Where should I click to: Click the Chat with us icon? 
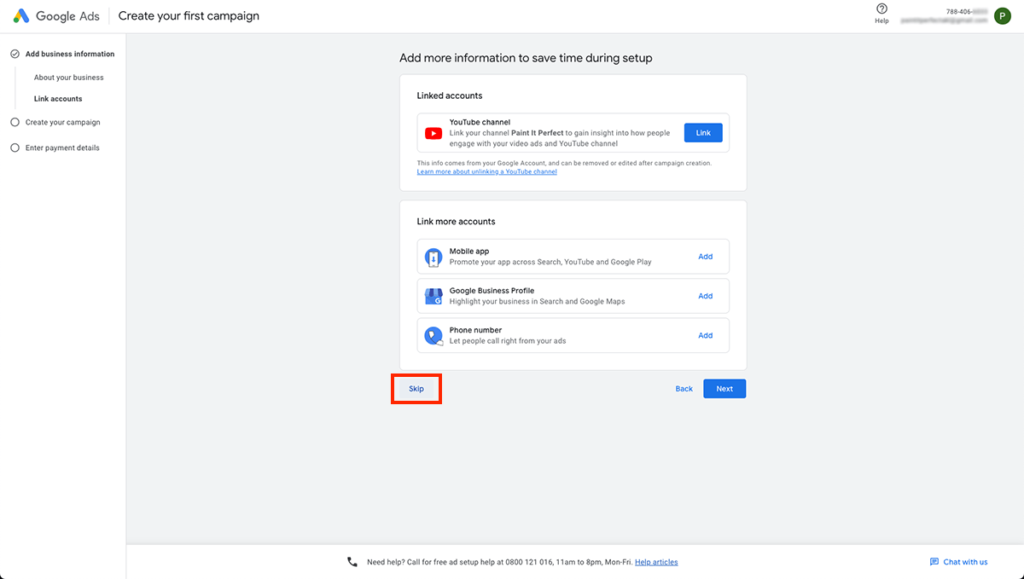tap(934, 562)
